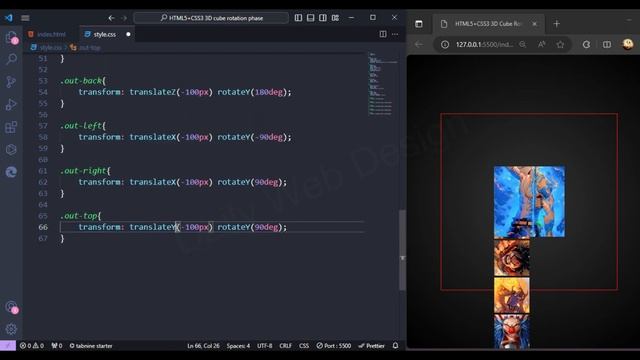Click the Prettier status bar item
Image resolution: width=640 pixels, height=360 pixels.
(x=371, y=346)
